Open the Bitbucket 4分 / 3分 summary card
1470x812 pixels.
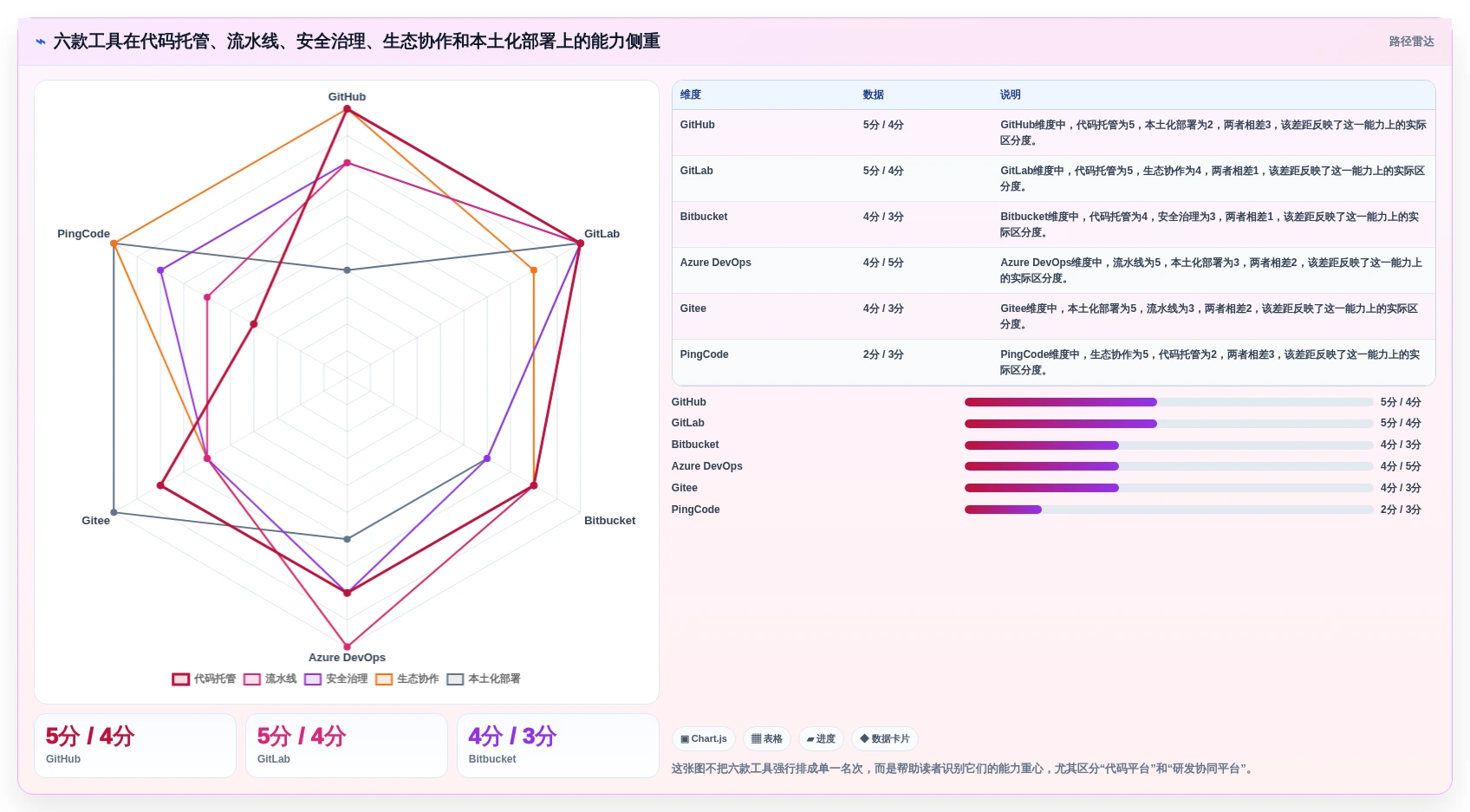558,745
